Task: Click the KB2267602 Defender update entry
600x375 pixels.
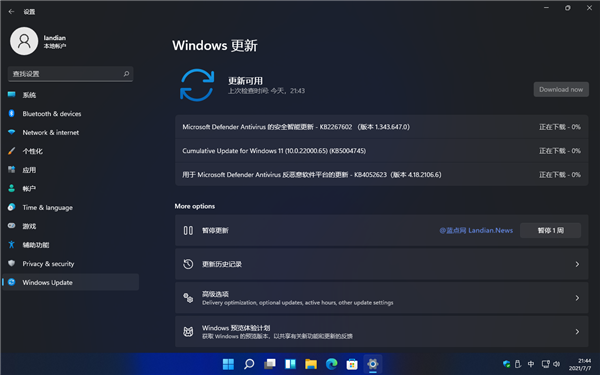Action: coord(382,127)
